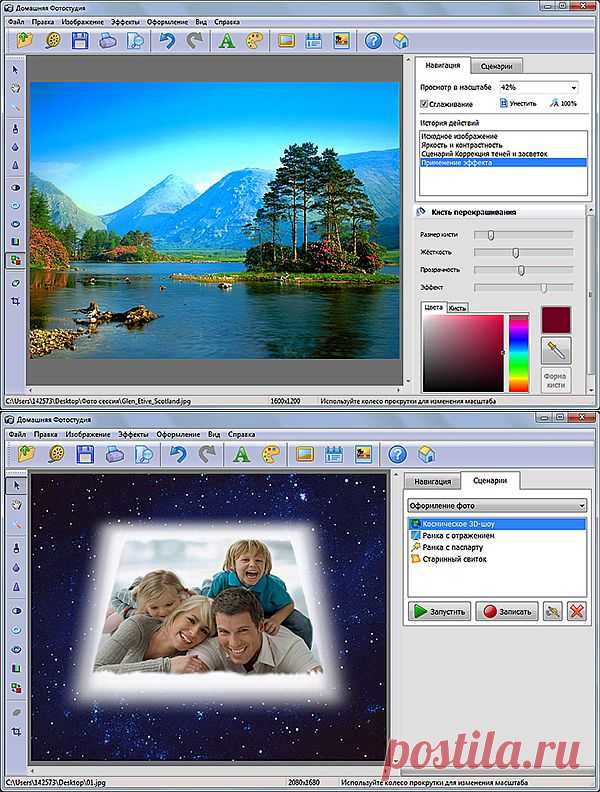Click the dark red current color swatch
This screenshot has width=600, height=792.
pyautogui.click(x=556, y=320)
